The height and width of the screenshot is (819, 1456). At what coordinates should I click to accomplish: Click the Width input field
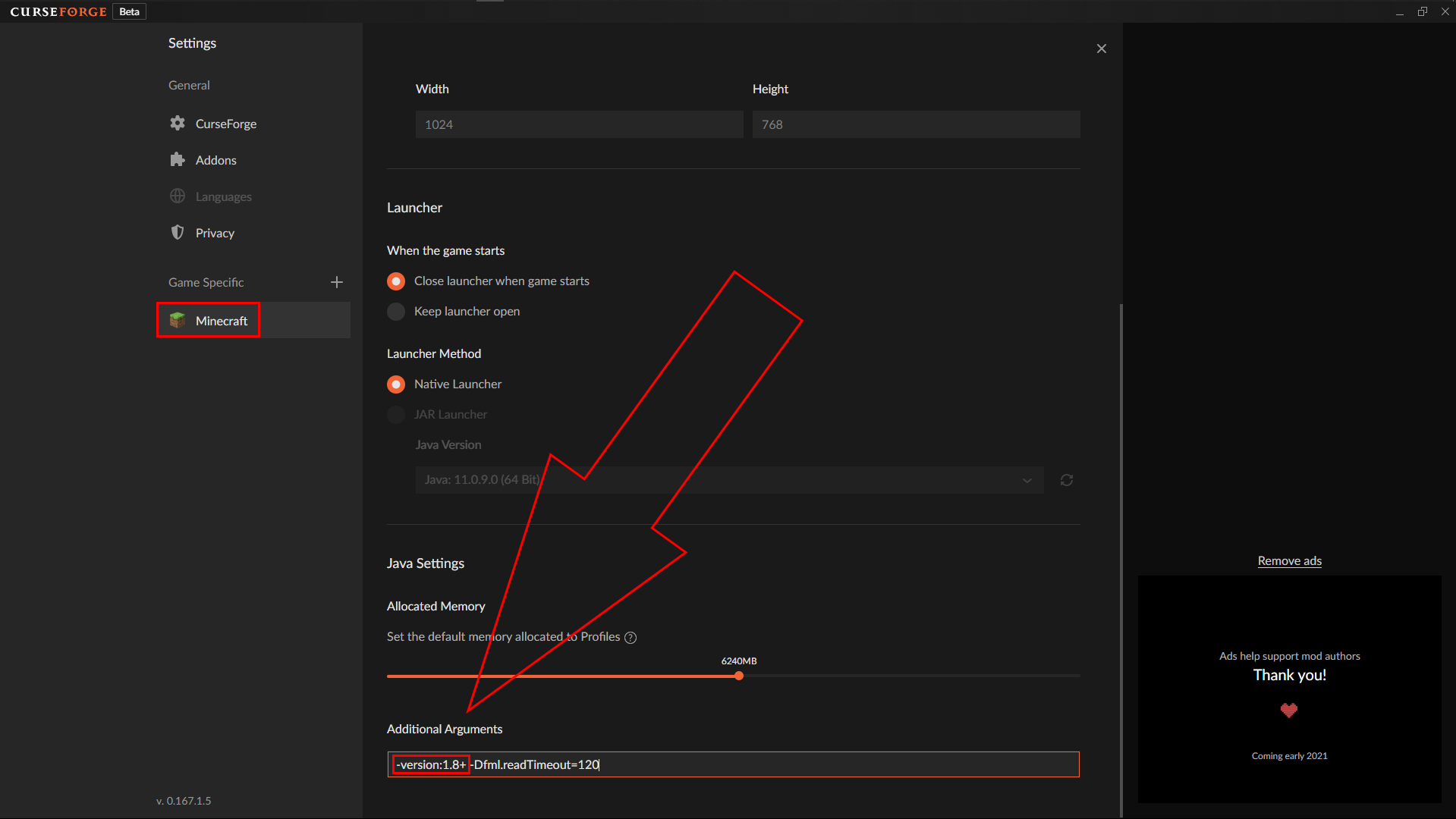click(579, 124)
